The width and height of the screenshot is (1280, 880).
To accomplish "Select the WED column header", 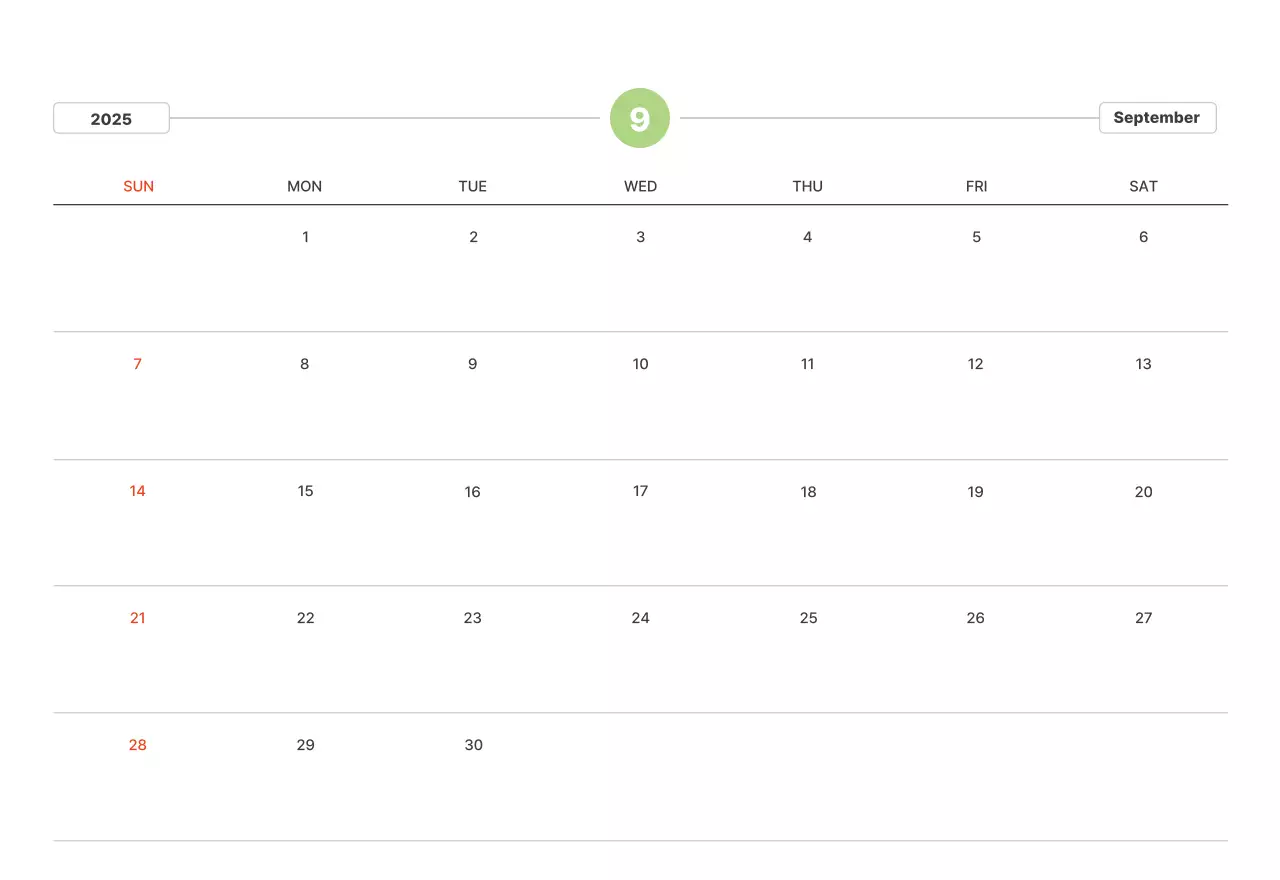I will click(640, 186).
